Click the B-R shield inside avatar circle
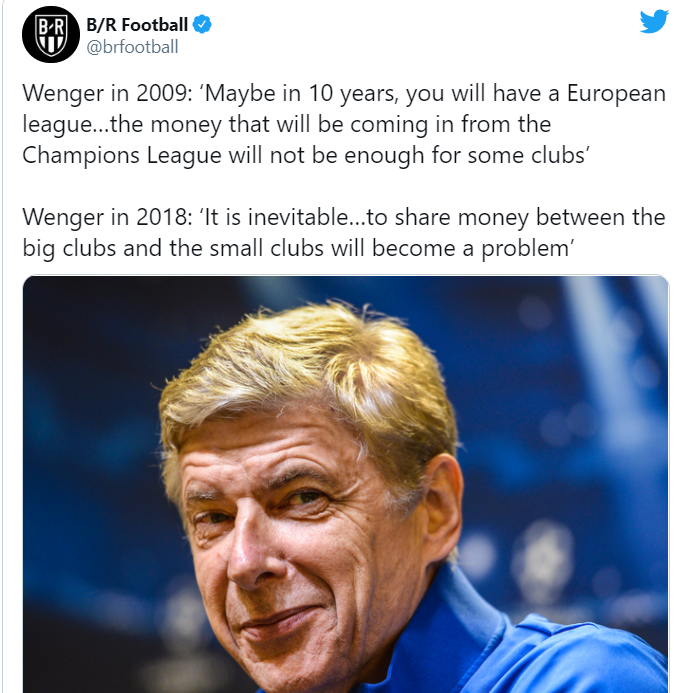687x693 pixels. pos(51,35)
